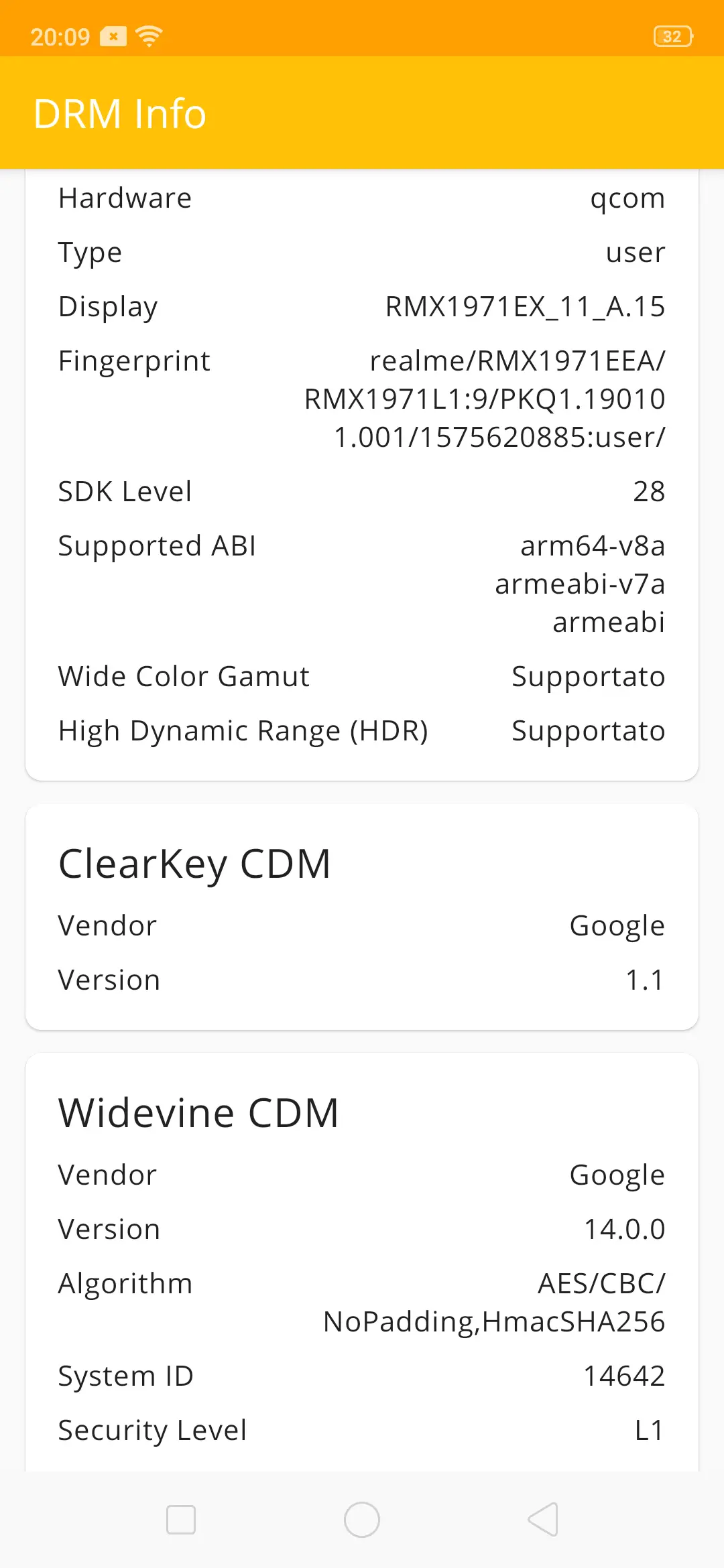Tap the Widevine Security Level L1 value
The height and width of the screenshot is (1568, 724).
649,1431
